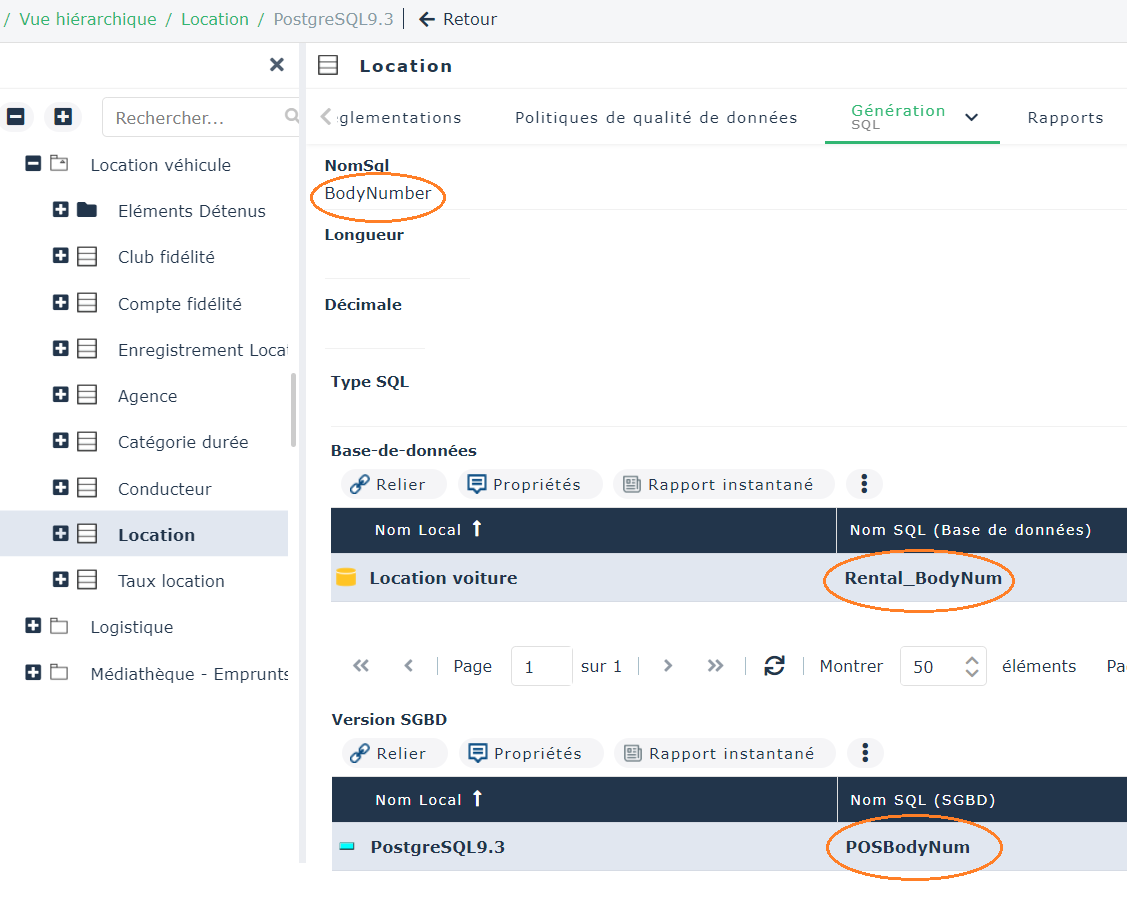Image resolution: width=1131 pixels, height=918 pixels.
Task: Click the search magnifier icon
Action: [291, 117]
